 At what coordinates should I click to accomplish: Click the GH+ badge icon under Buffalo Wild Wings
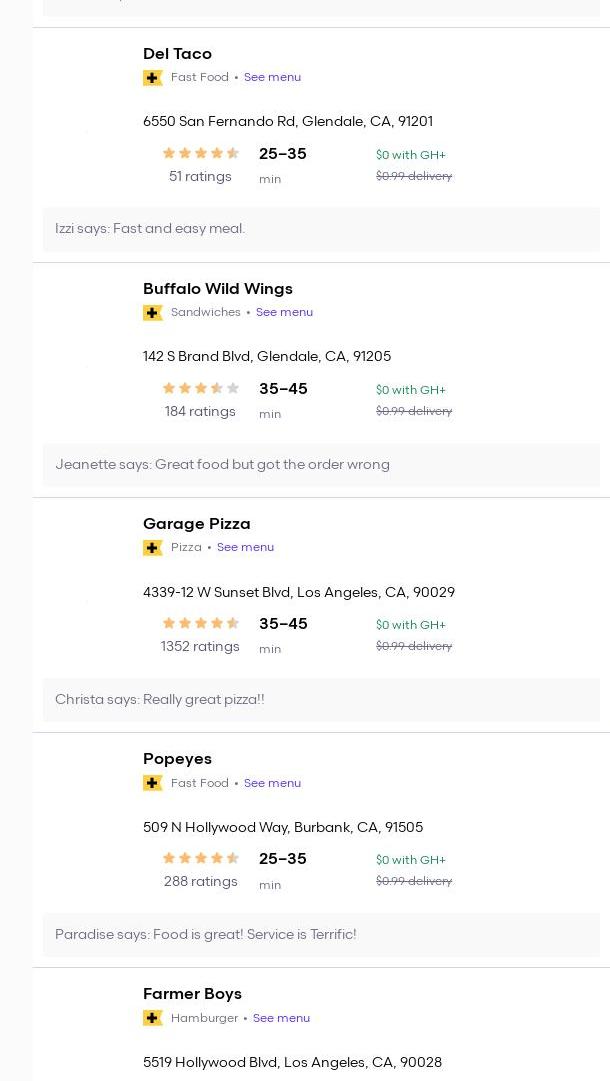(x=152, y=313)
